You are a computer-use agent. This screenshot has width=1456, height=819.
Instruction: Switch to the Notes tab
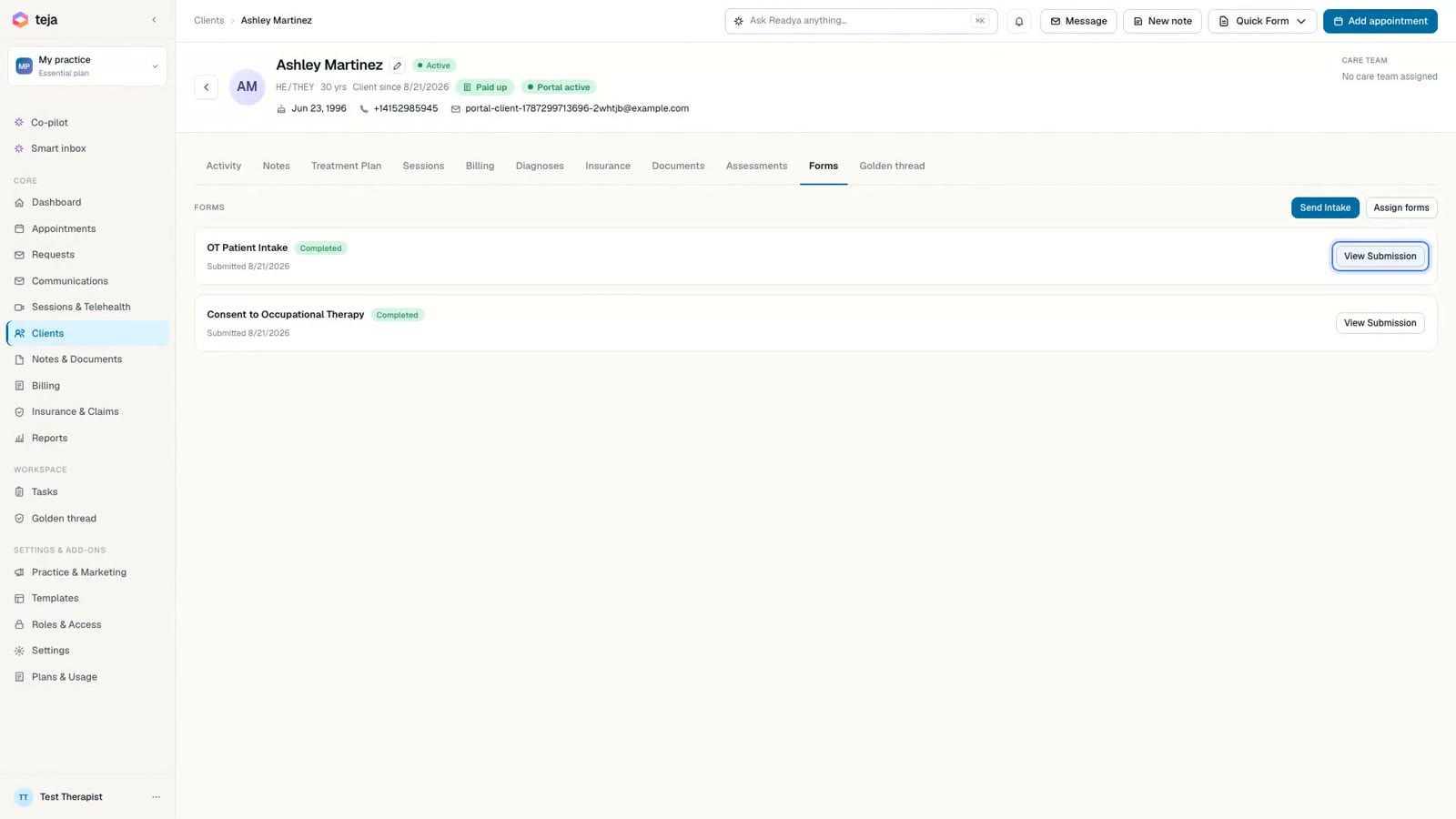(x=277, y=166)
